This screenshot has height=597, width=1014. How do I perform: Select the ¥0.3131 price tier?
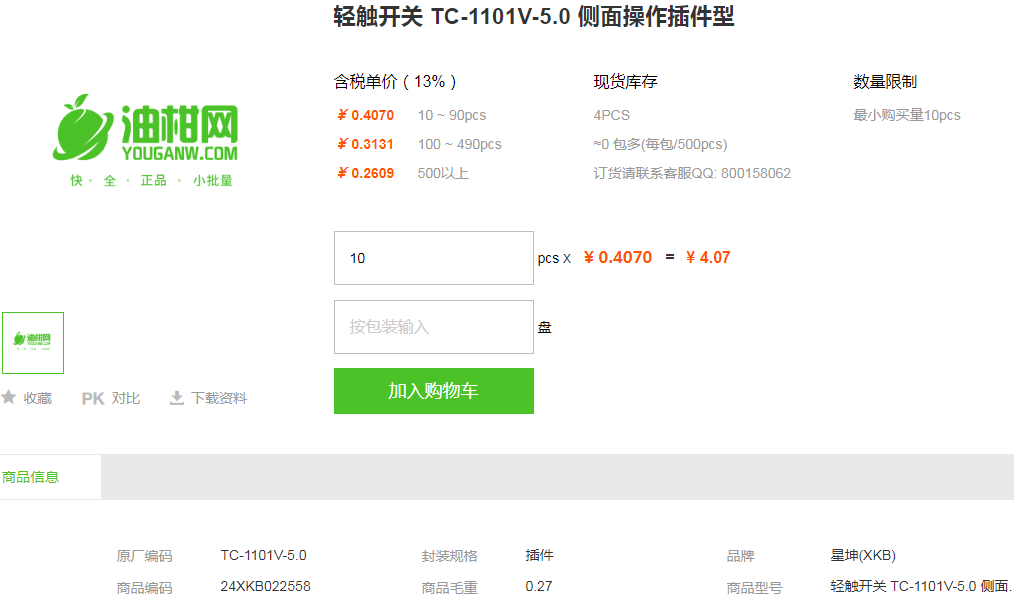tap(365, 144)
